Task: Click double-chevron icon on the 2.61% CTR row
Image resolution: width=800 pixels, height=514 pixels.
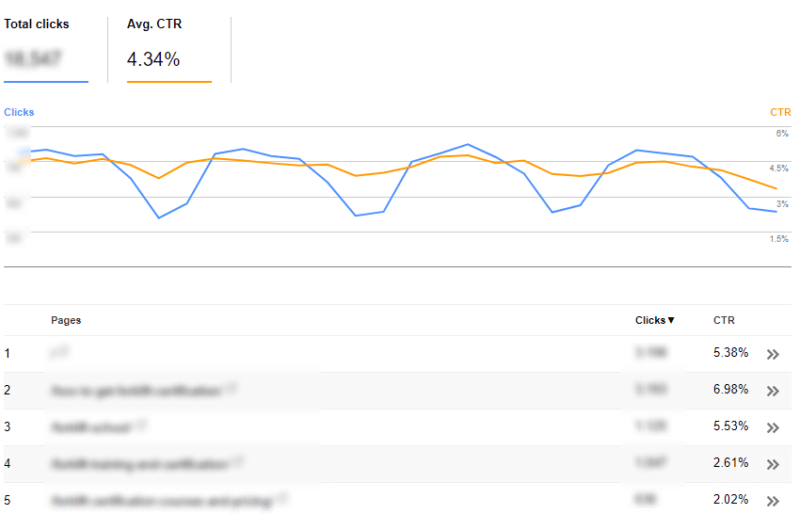Action: 772,464
